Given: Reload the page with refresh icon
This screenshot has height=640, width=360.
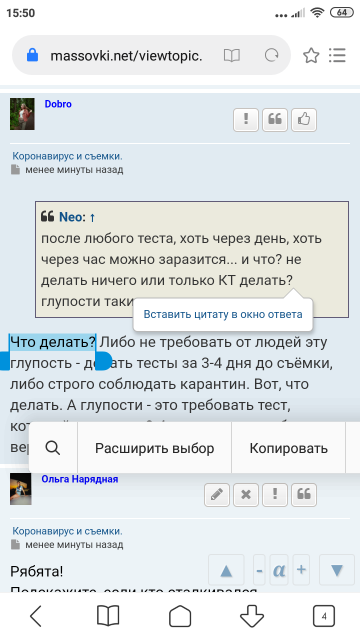Looking at the screenshot, I should tap(271, 55).
